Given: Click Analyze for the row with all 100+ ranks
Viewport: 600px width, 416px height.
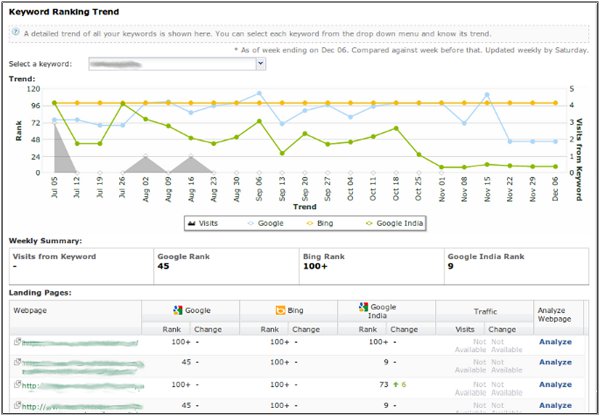Looking at the screenshot, I should [x=555, y=342].
